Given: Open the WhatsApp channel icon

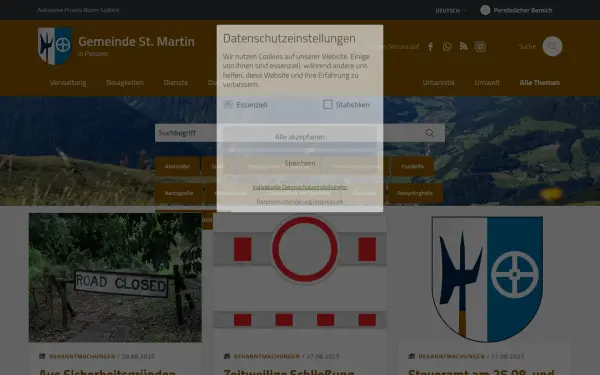Looking at the screenshot, I should click(447, 47).
